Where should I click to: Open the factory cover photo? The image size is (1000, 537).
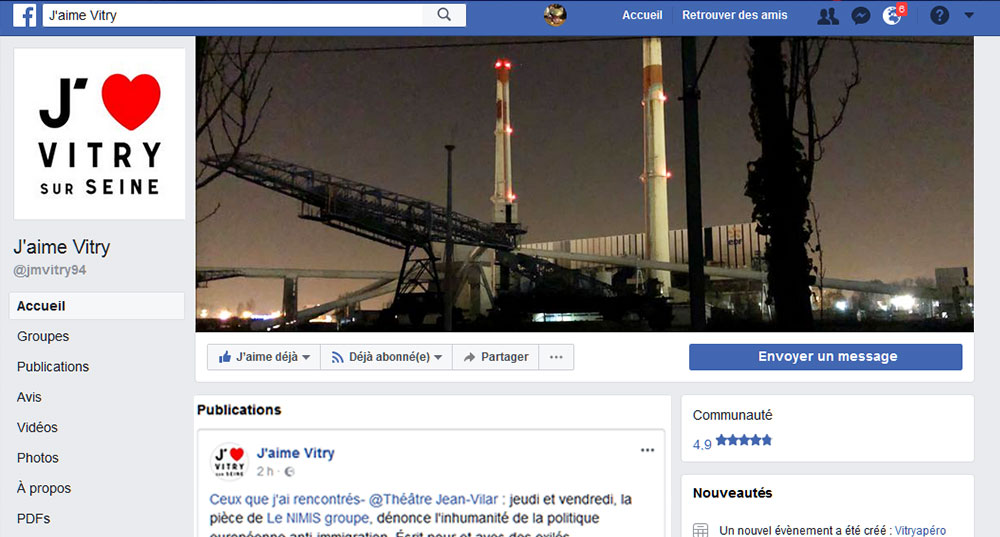pos(584,184)
